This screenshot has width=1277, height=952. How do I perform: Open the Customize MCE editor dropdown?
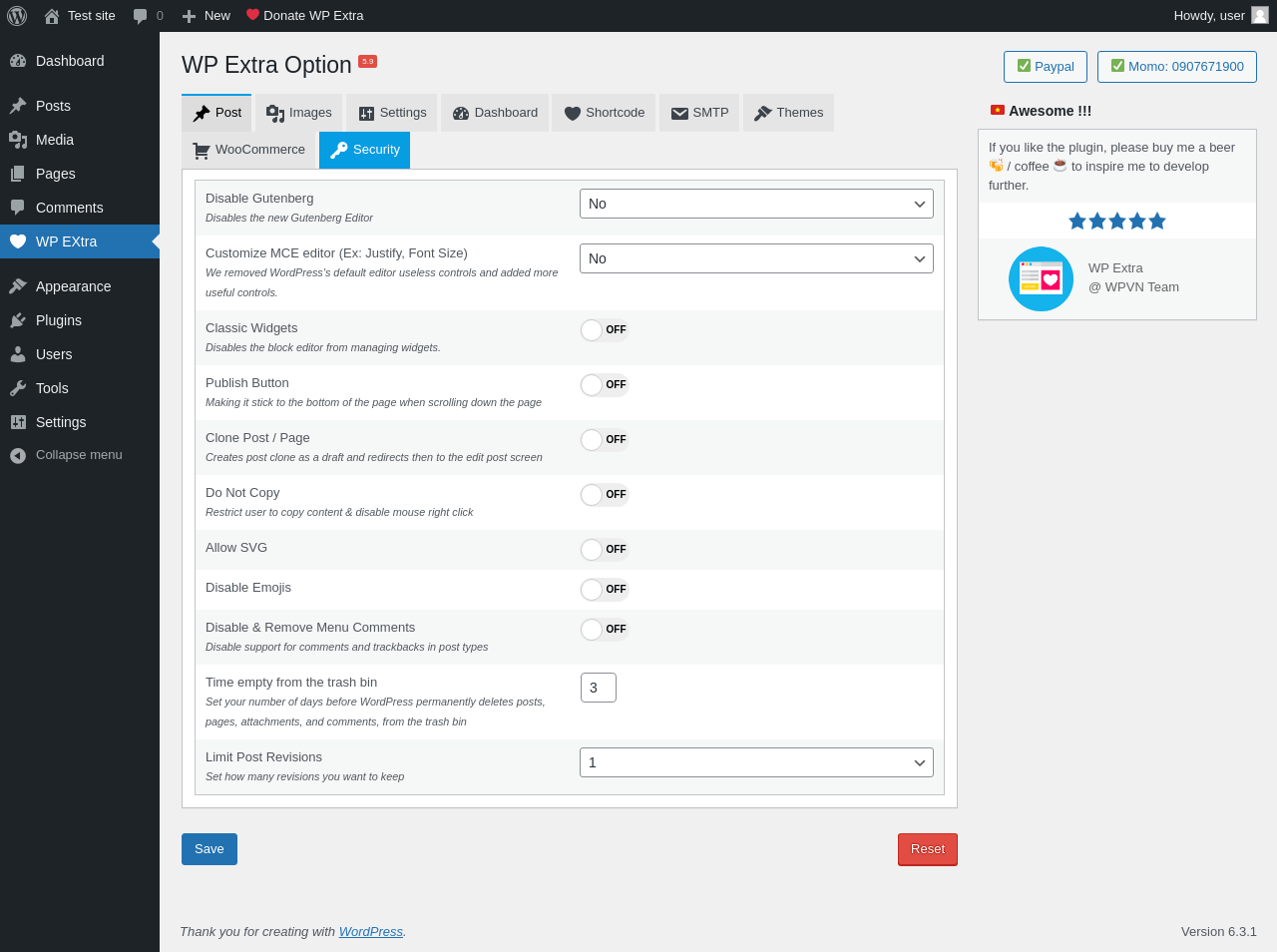756,258
